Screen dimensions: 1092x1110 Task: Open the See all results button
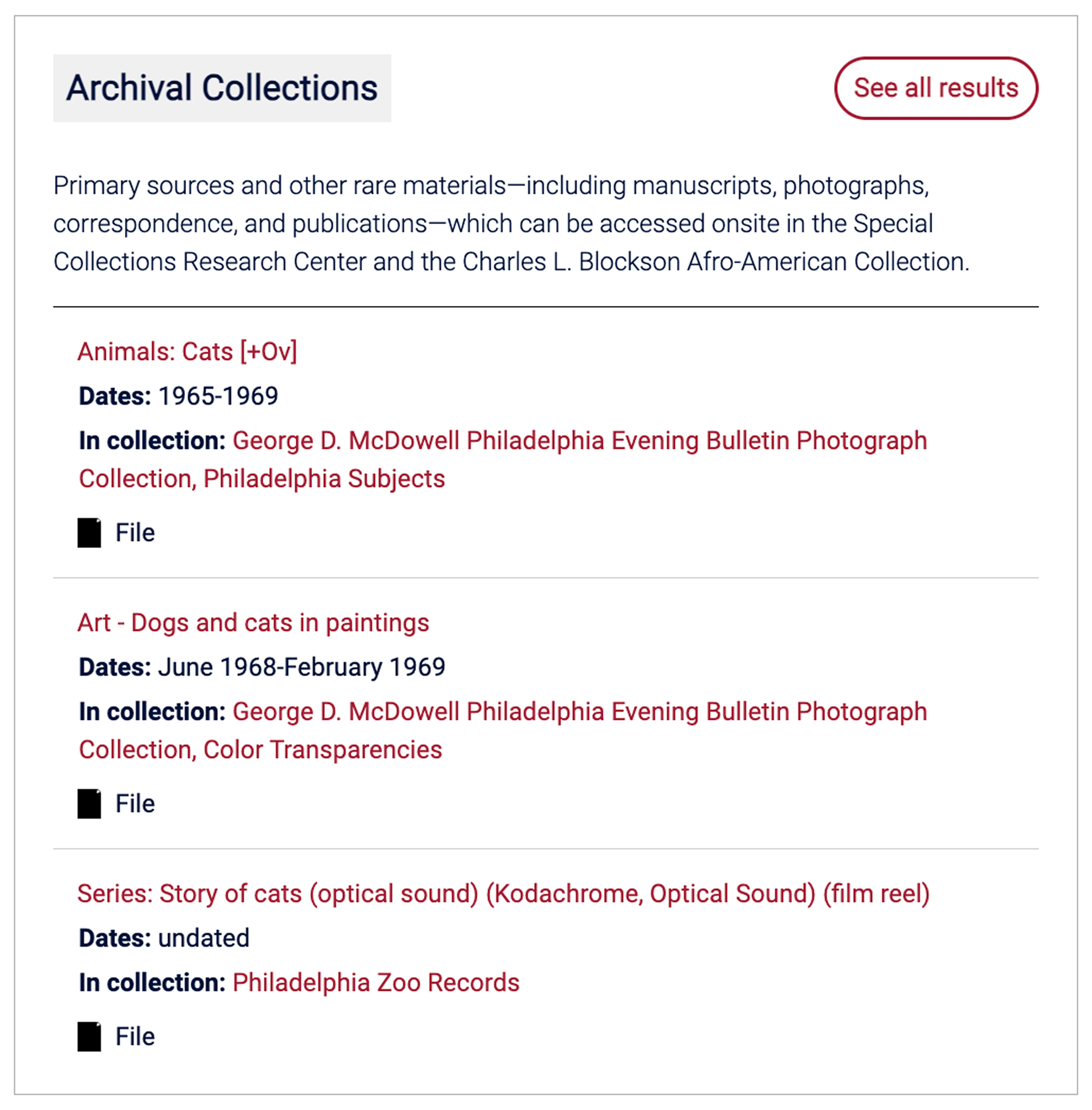[x=935, y=88]
